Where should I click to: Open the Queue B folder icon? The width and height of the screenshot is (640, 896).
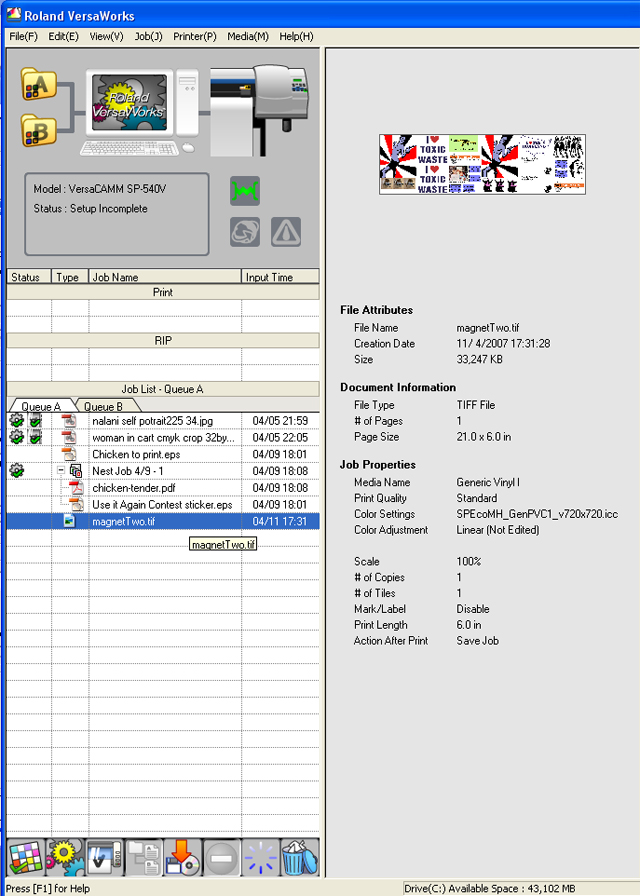[38, 130]
